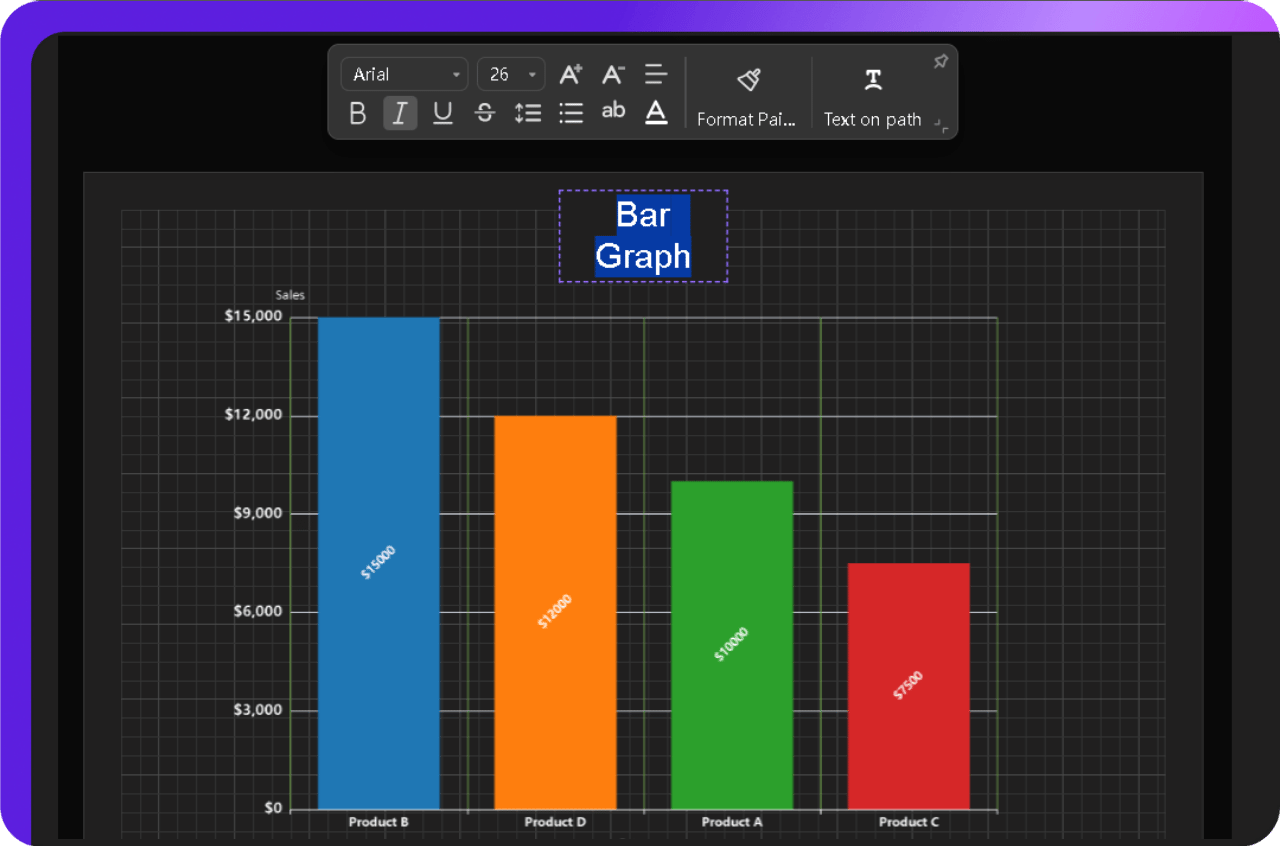Expand the toolbar corner options arrow
Screen dimensions: 1280x846
(941, 125)
